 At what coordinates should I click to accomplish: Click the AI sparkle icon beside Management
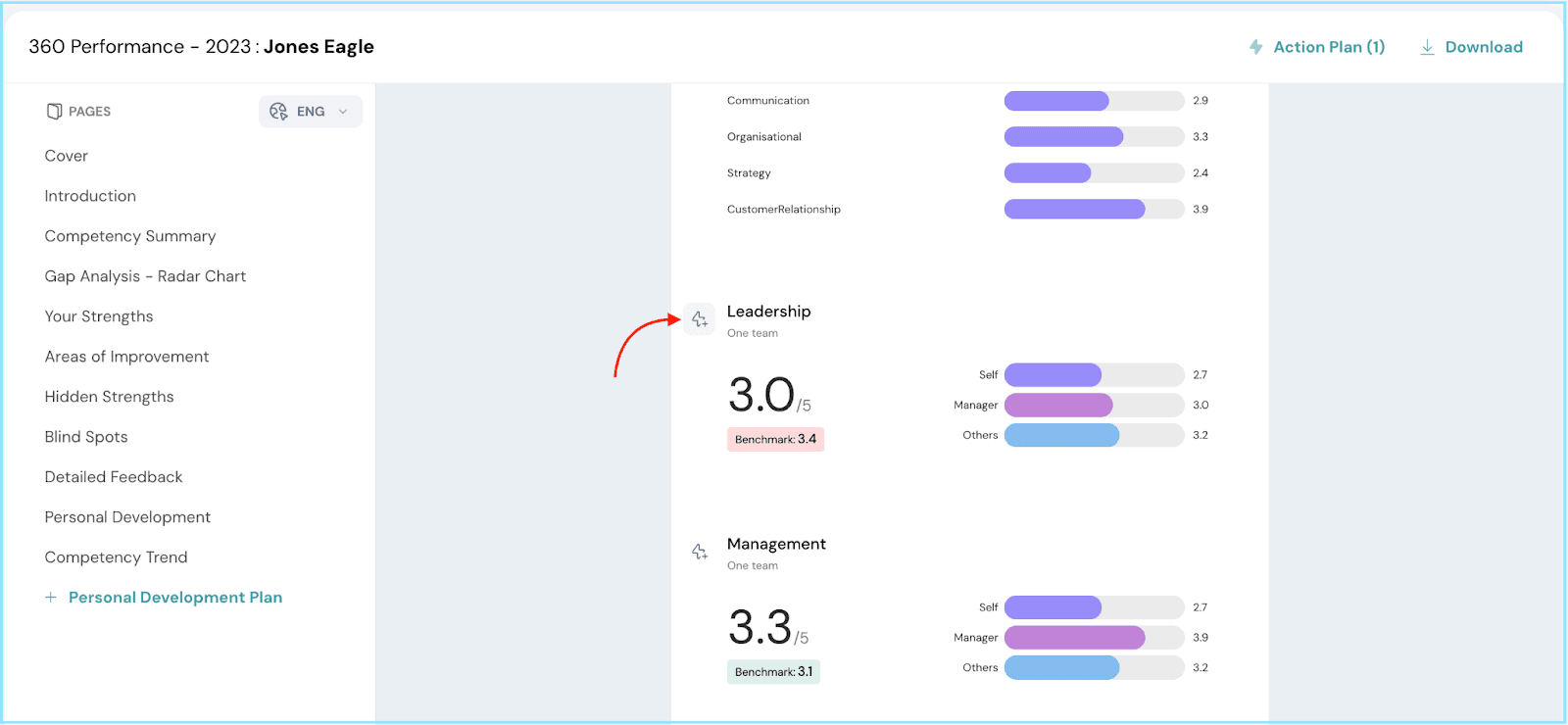(700, 553)
